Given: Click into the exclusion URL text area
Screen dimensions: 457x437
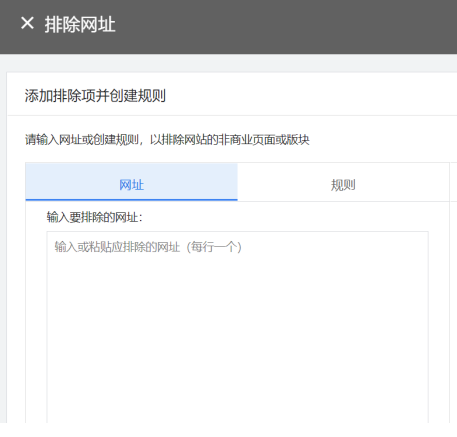Looking at the screenshot, I should (x=238, y=327).
